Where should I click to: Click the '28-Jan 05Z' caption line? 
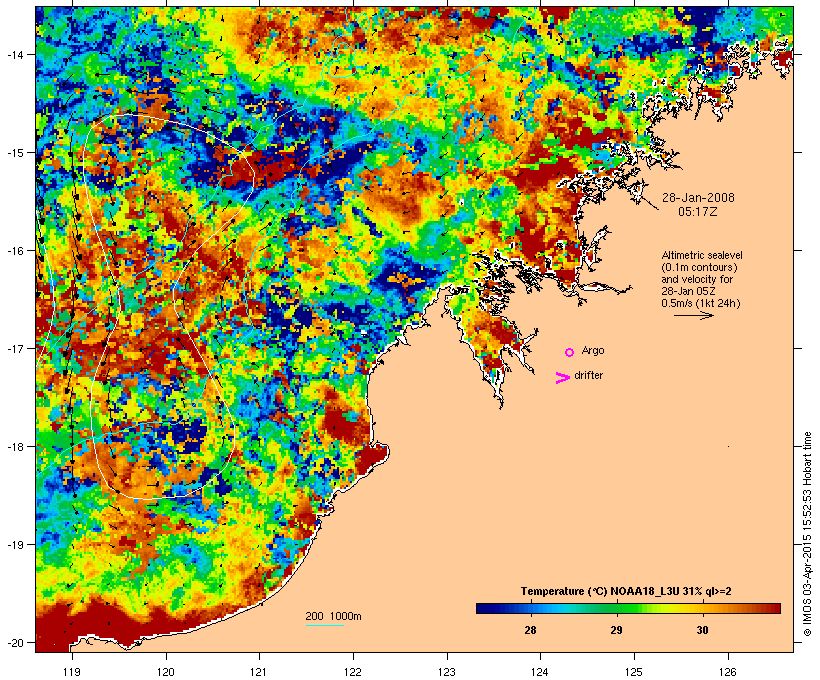(688, 291)
